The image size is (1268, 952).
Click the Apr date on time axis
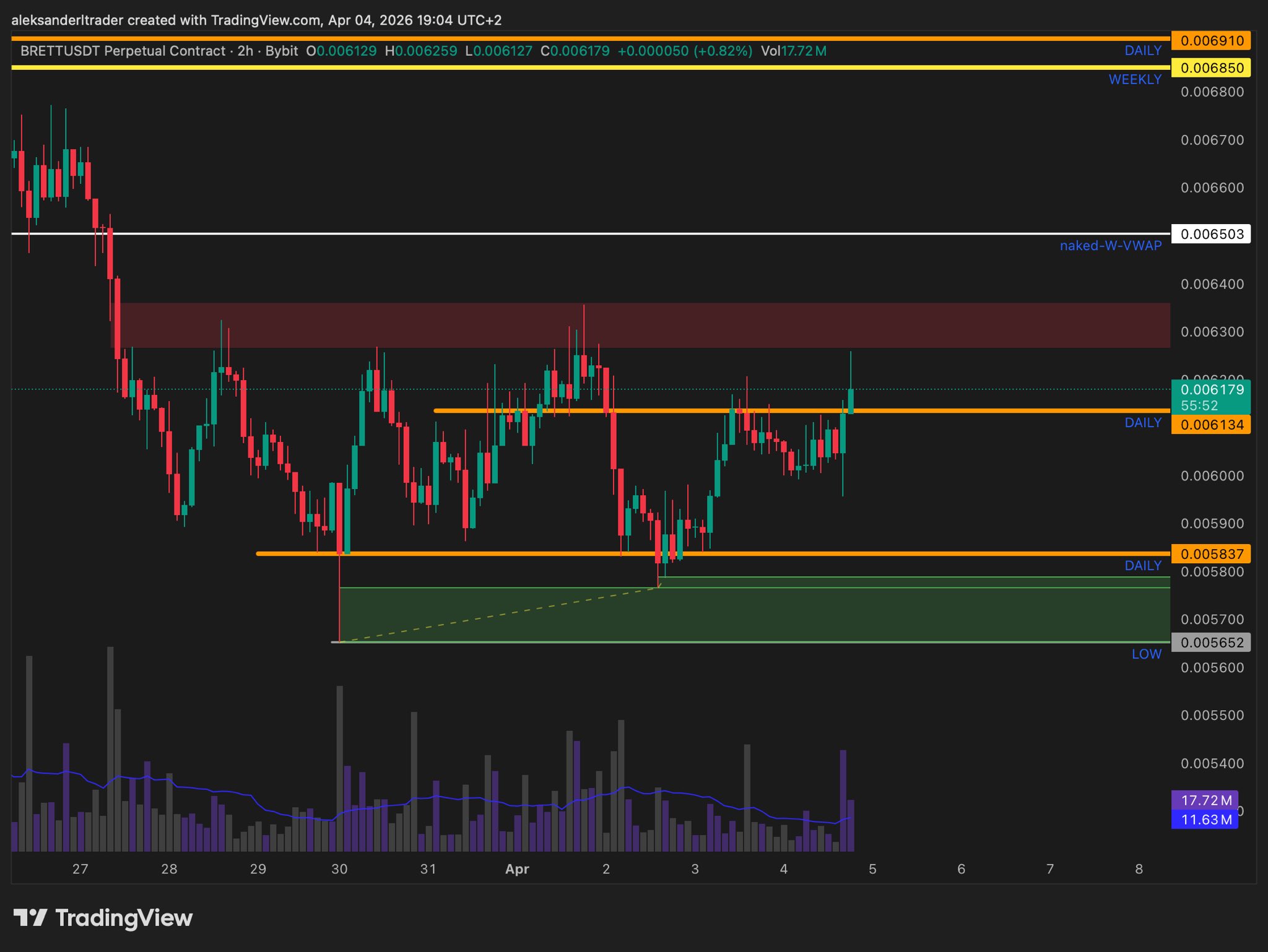[x=517, y=869]
